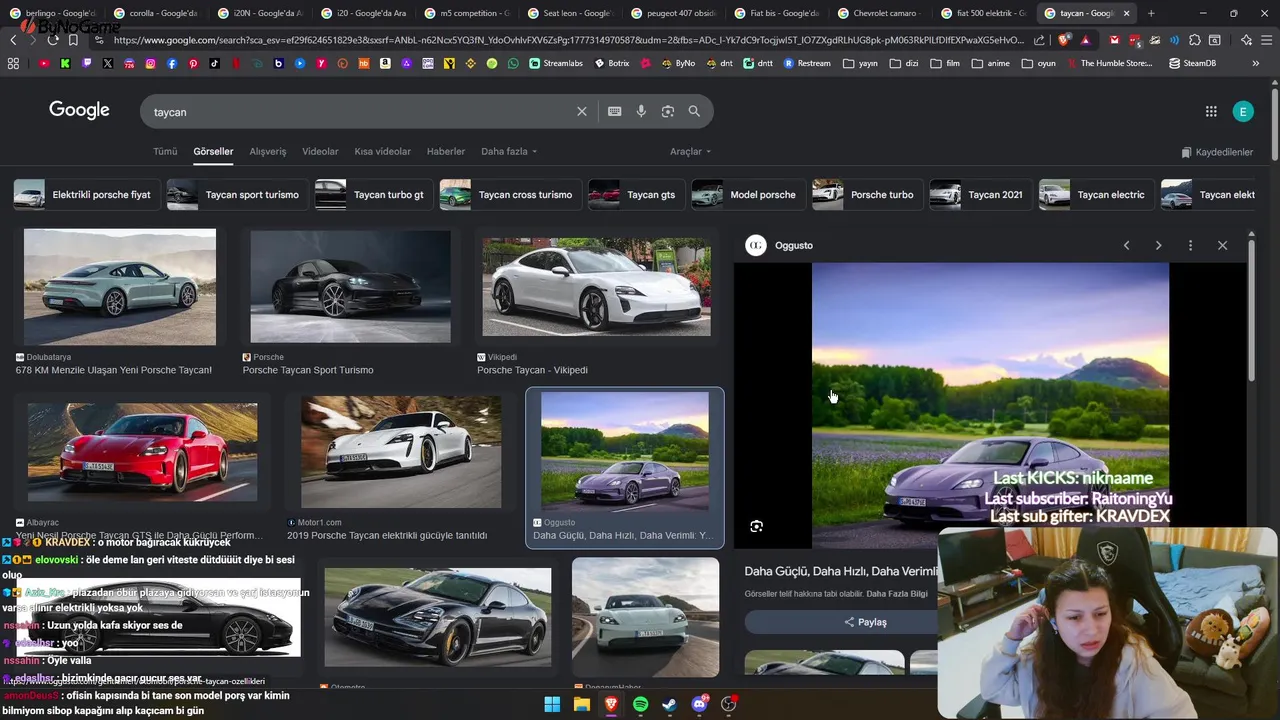The width and height of the screenshot is (1280, 720).
Task: Open the on-screen keyboard icon in search bar
Action: click(x=614, y=112)
